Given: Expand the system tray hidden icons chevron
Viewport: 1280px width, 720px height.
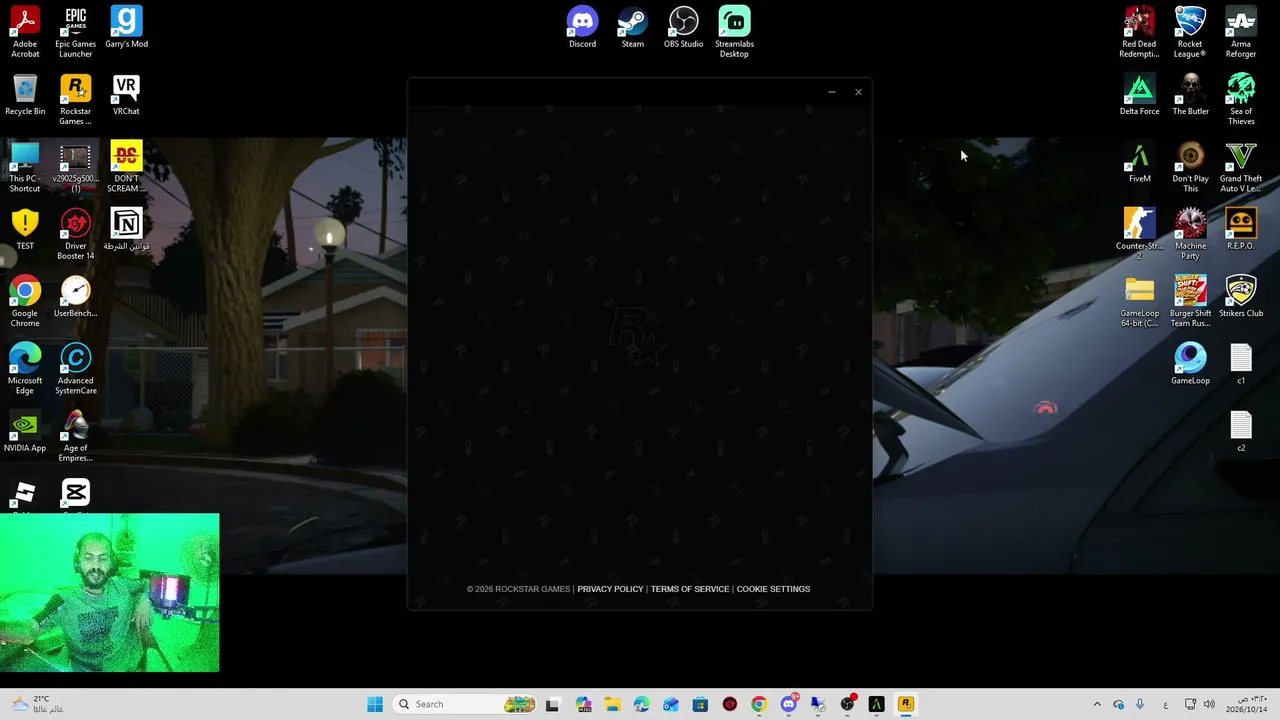Looking at the screenshot, I should (x=1097, y=704).
